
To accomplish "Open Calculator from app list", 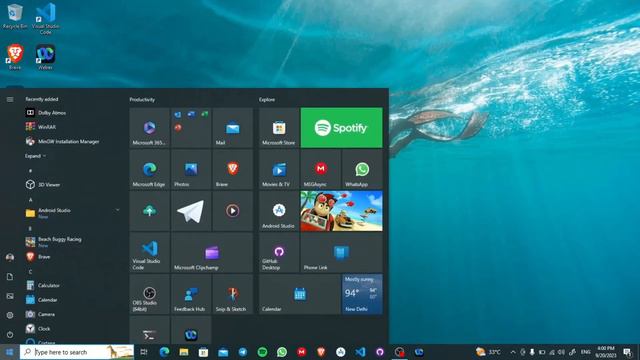I will tap(73, 285).
